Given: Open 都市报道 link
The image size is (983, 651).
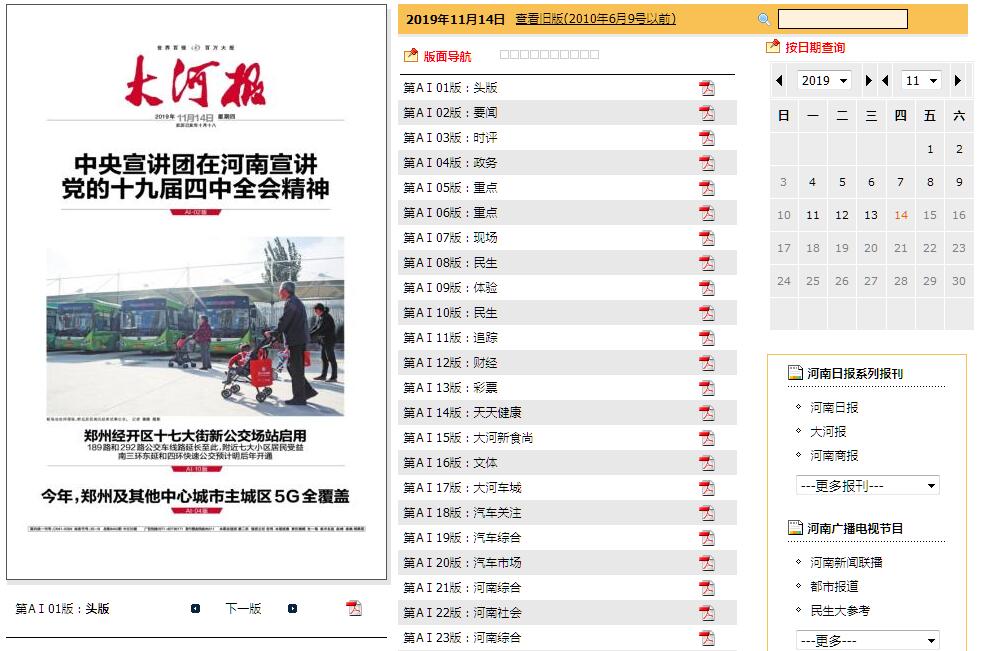Looking at the screenshot, I should click(834, 586).
